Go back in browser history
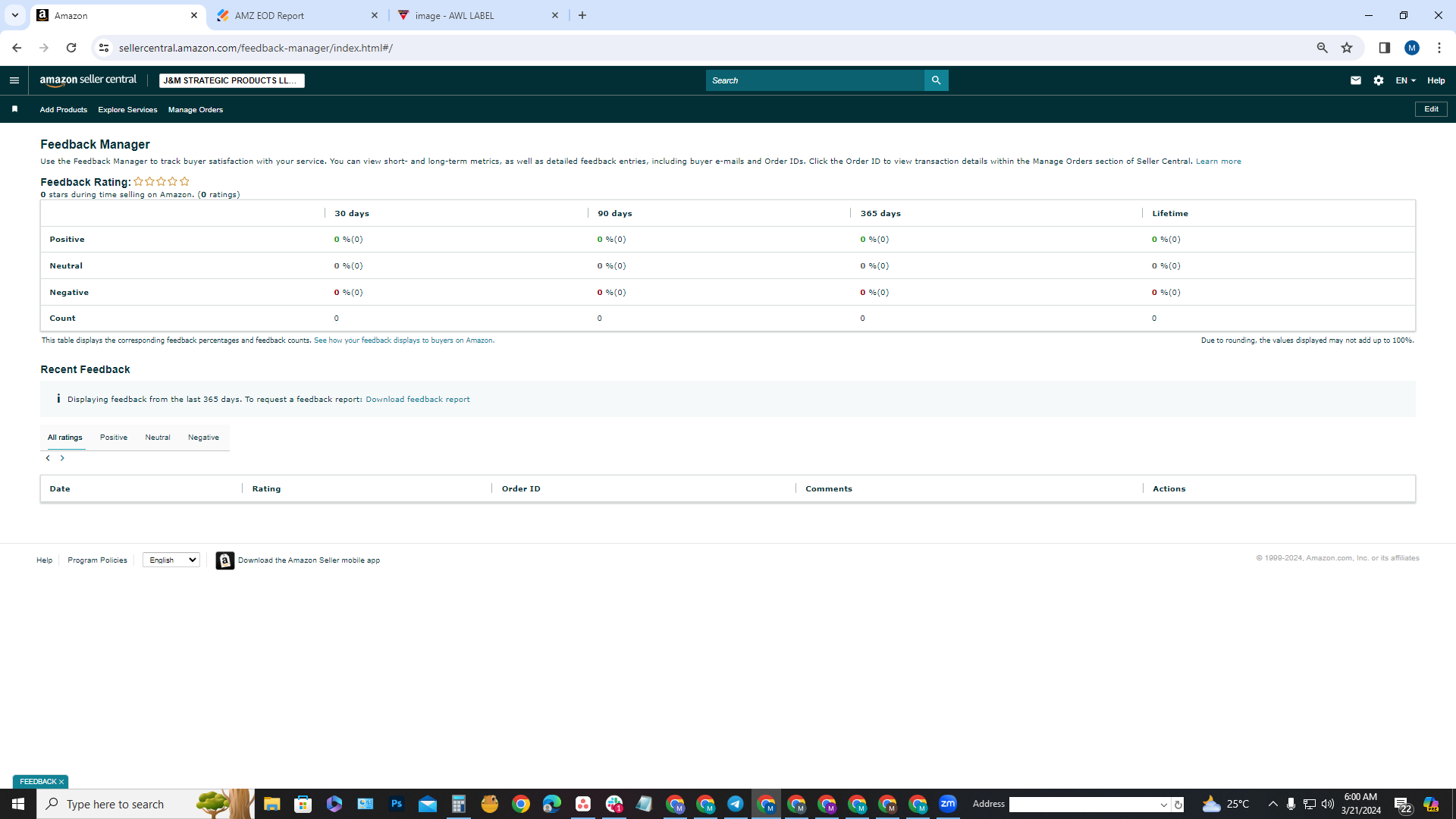Image resolution: width=1456 pixels, height=819 pixels. click(17, 48)
